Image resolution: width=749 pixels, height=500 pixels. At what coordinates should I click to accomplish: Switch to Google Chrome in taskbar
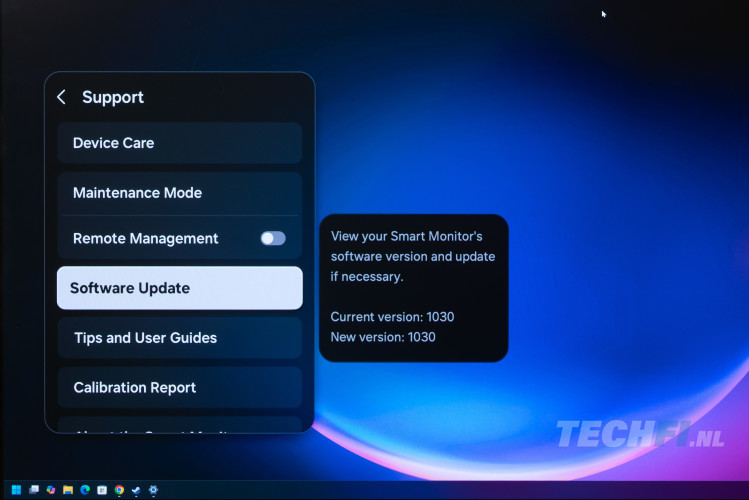(119, 489)
